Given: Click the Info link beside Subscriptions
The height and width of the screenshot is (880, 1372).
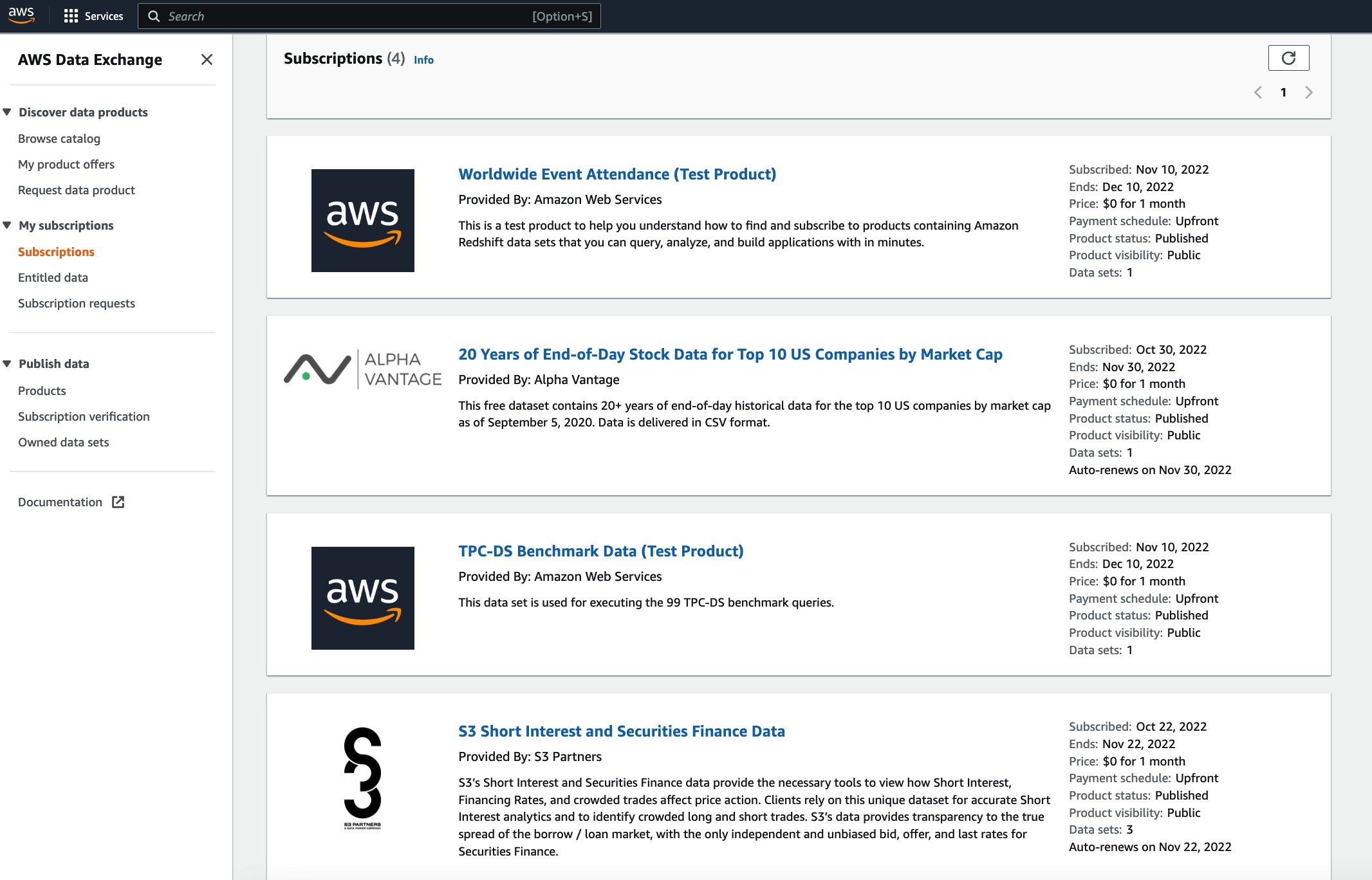Looking at the screenshot, I should click(x=423, y=60).
